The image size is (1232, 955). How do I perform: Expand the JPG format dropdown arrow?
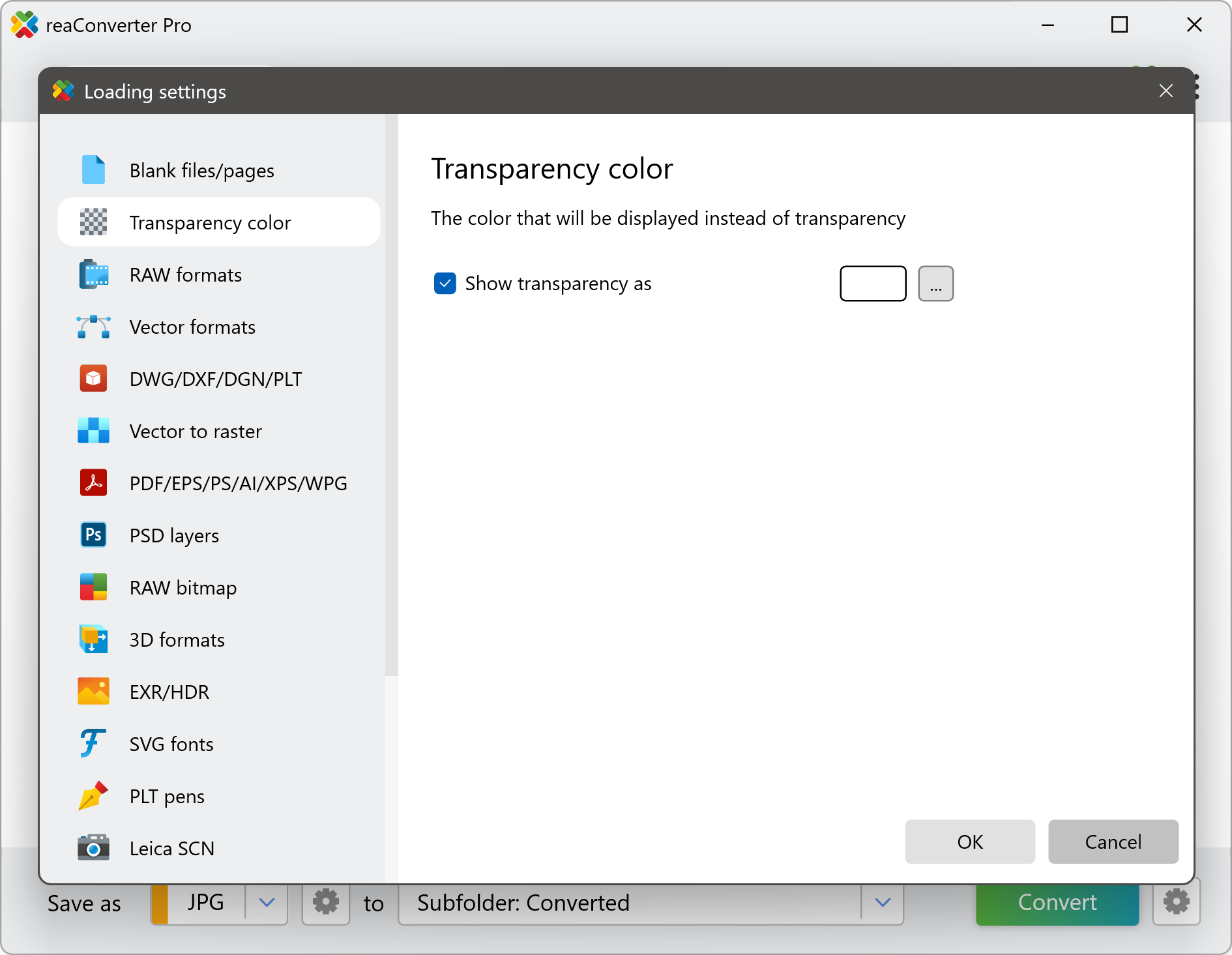[x=267, y=903]
